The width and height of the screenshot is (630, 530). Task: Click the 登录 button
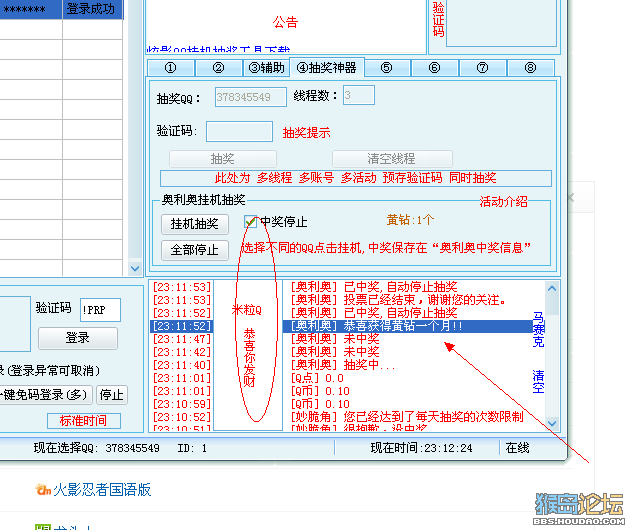(x=78, y=338)
